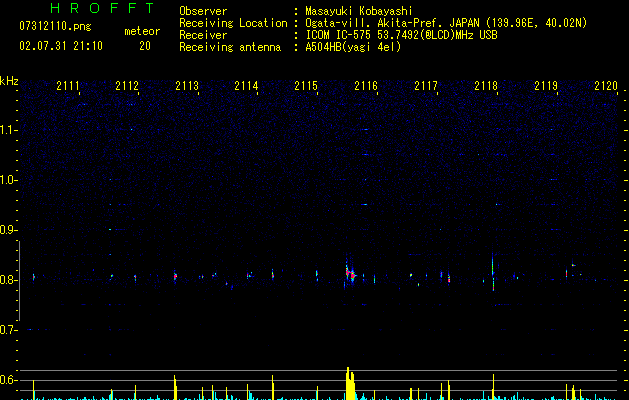Click the timestamp 02.07.31 21:10

tap(61, 46)
